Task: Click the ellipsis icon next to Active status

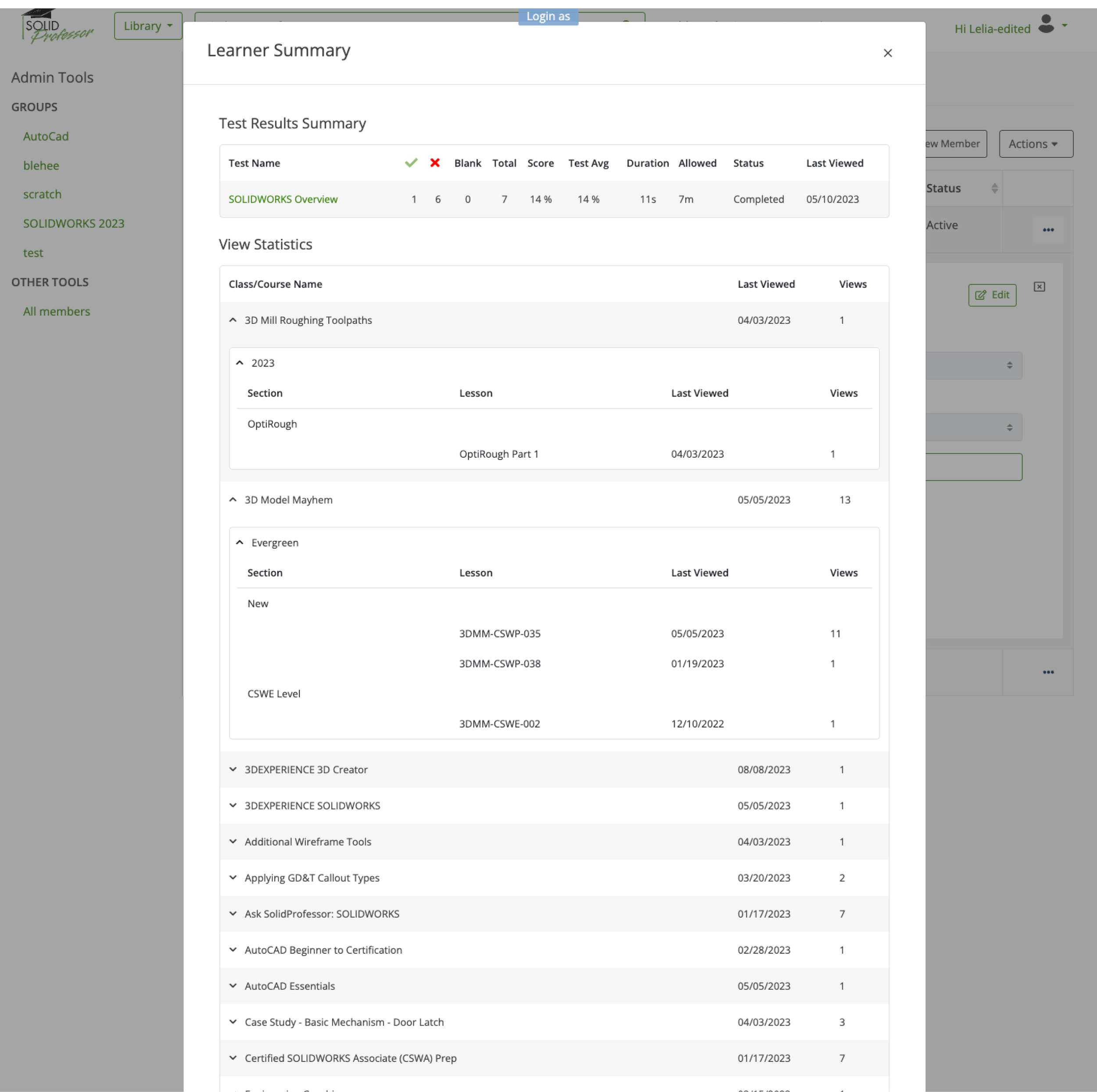Action: [x=1047, y=230]
